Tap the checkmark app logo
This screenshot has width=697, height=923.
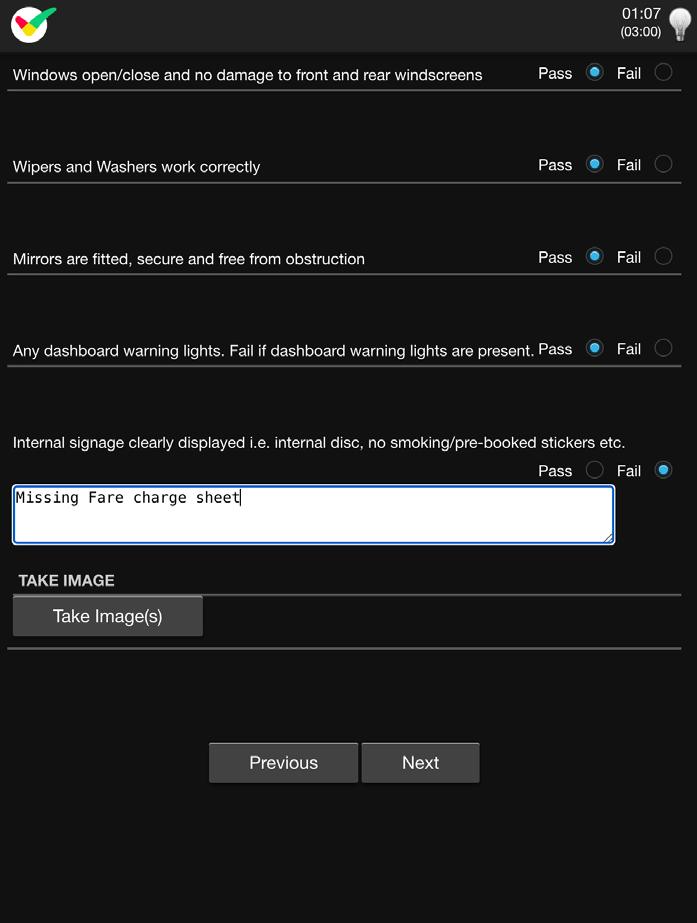tap(33, 25)
